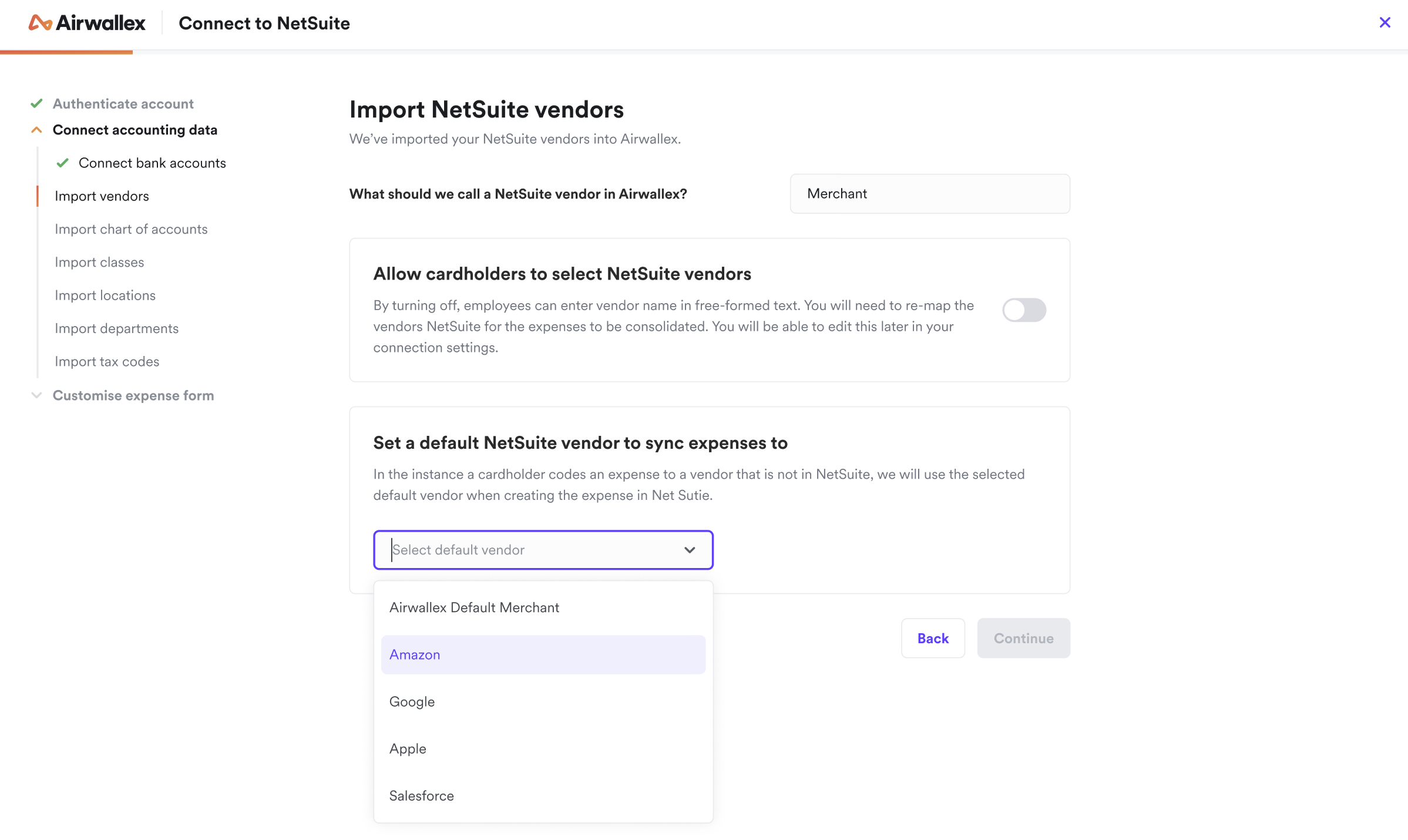Click the Merchant vendor name field
Image resolution: width=1408 pixels, height=840 pixels.
point(929,194)
